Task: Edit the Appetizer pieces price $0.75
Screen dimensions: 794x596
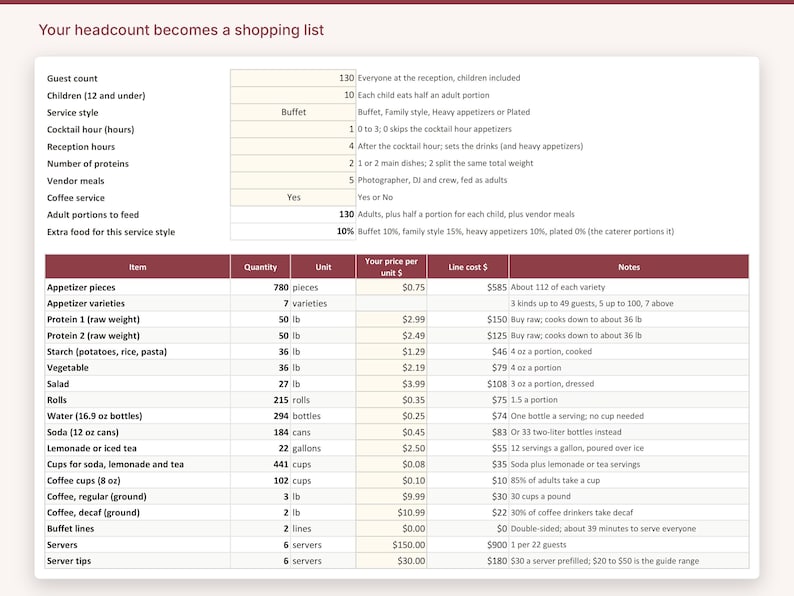Action: tap(391, 287)
